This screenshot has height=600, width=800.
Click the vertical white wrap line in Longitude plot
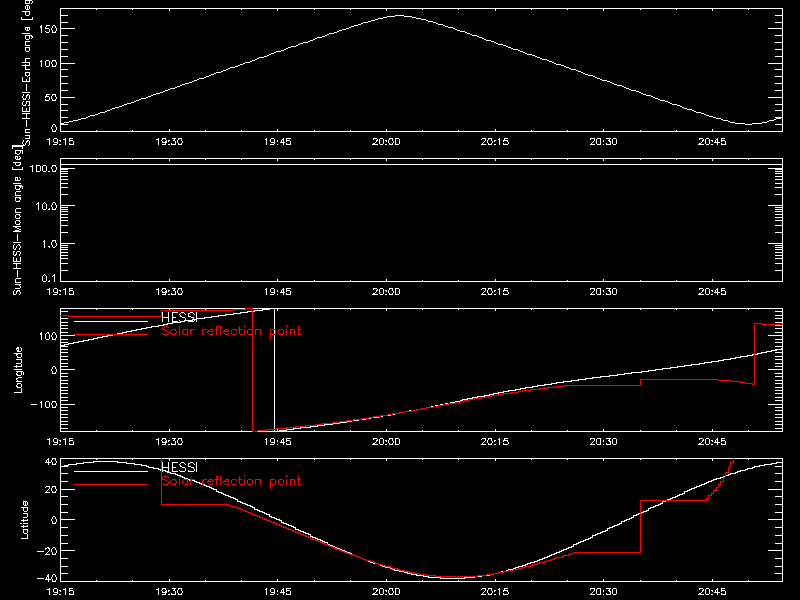coord(274,370)
